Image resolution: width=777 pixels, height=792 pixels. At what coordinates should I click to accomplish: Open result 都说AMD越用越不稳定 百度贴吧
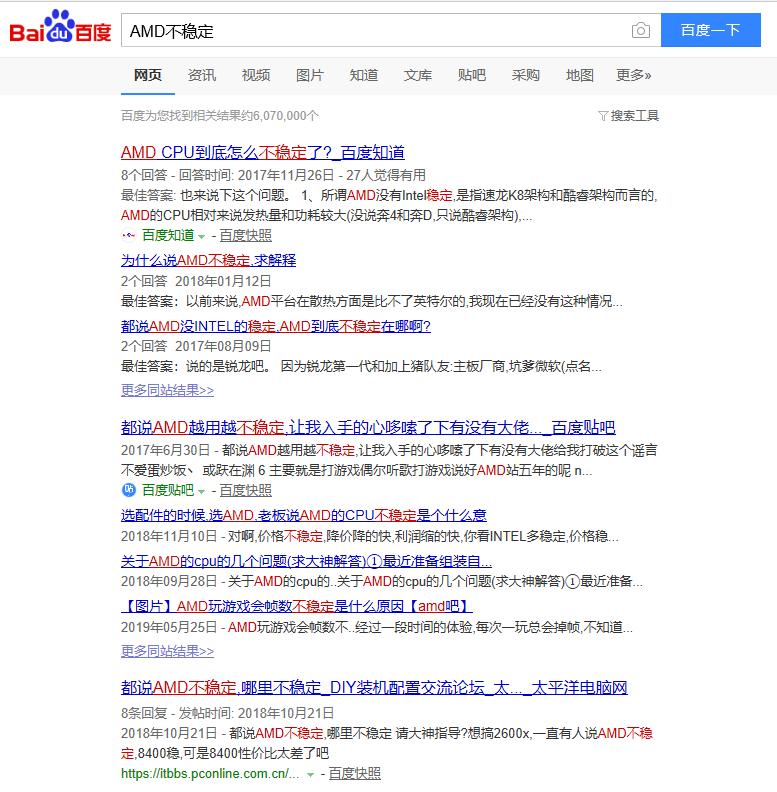pos(368,427)
